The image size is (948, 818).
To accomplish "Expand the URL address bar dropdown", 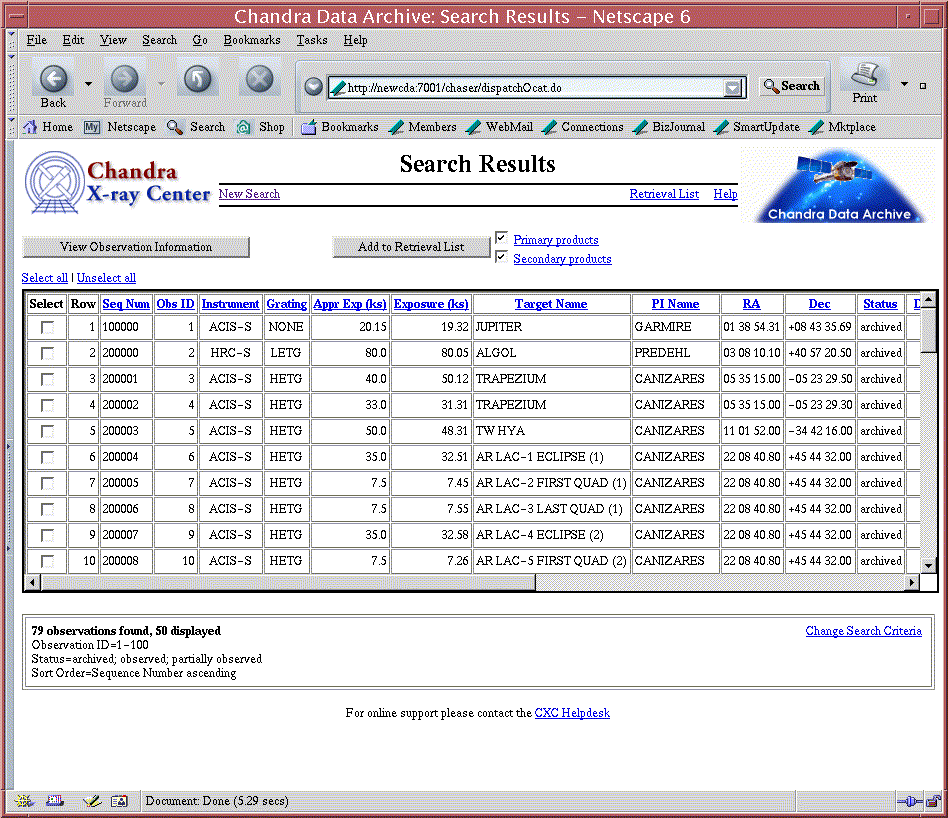I will (734, 88).
